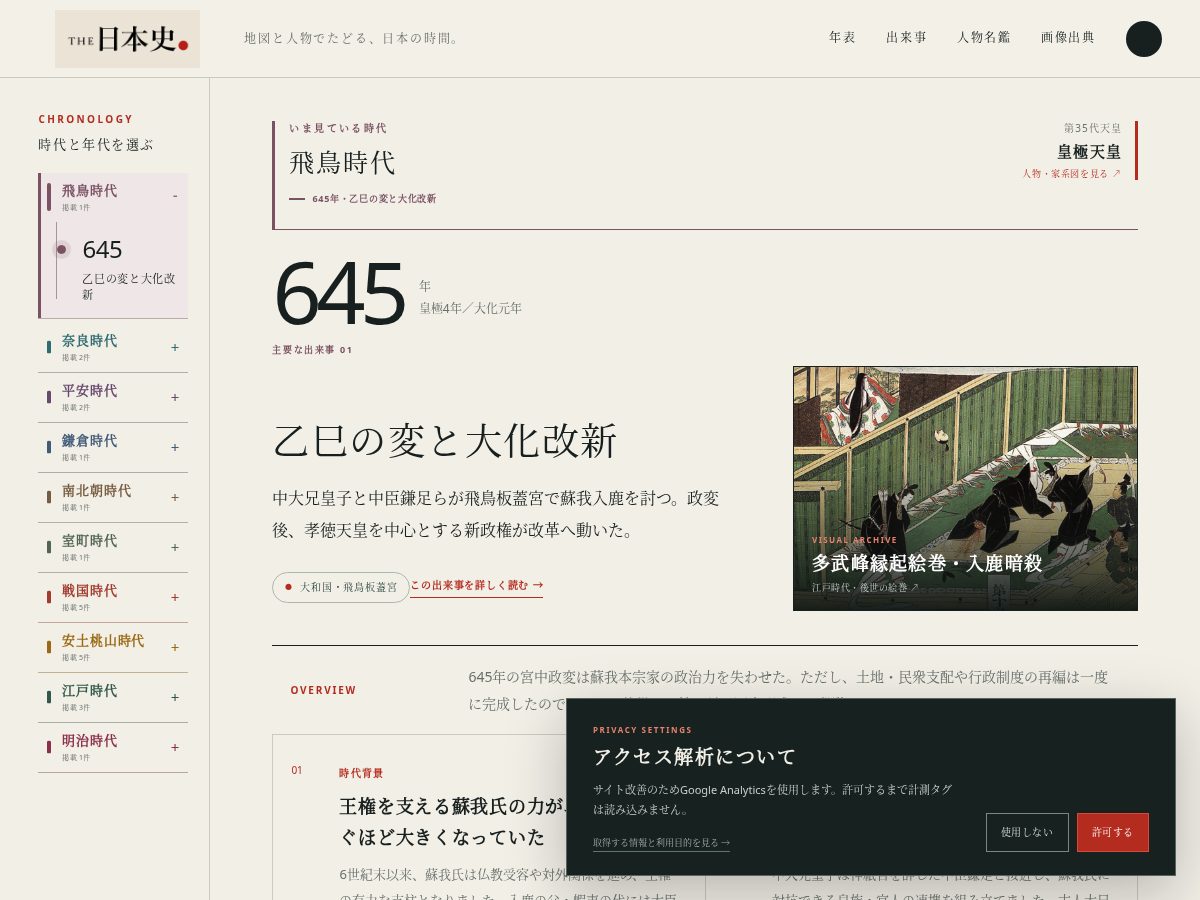Open 取得する情報と利用目的を見る link
1200x900 pixels.
(661, 843)
